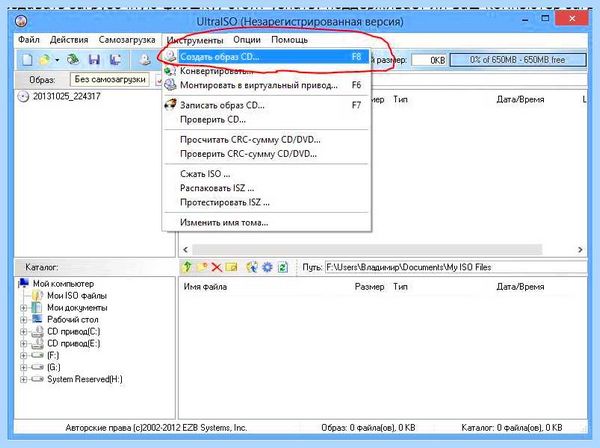
Task: Expand the System Reserved(H:) node
Action: coord(23,380)
